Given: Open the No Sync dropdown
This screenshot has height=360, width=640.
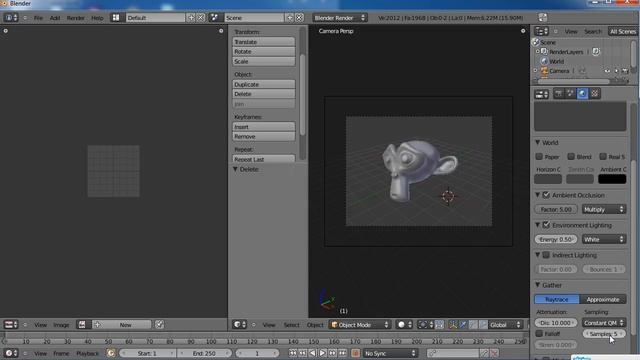Looking at the screenshot, I should (390, 353).
